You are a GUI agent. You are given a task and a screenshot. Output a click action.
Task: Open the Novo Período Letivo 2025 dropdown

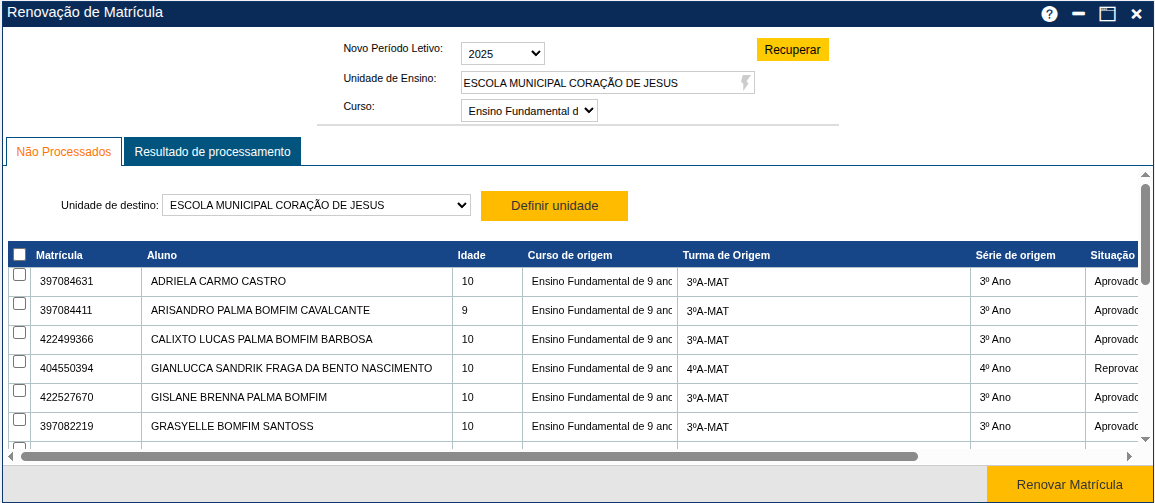502,54
